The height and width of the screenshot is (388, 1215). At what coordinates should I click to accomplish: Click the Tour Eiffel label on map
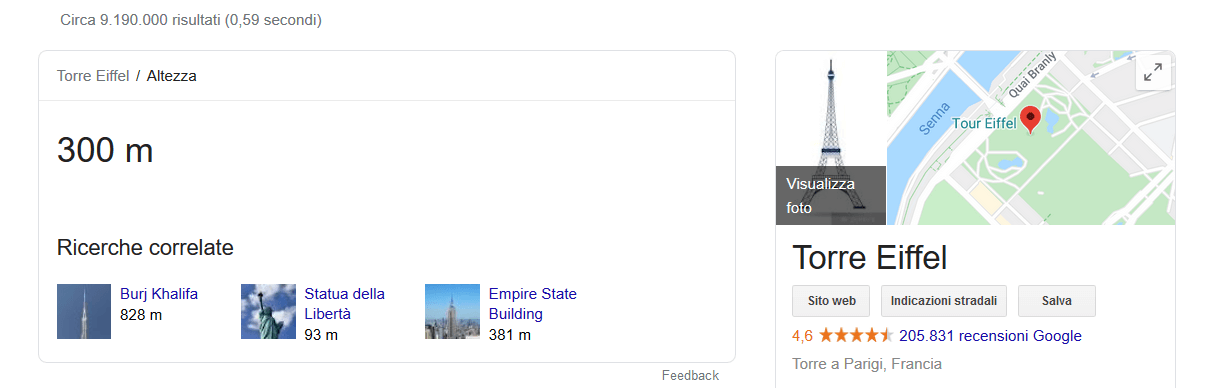tap(983, 124)
